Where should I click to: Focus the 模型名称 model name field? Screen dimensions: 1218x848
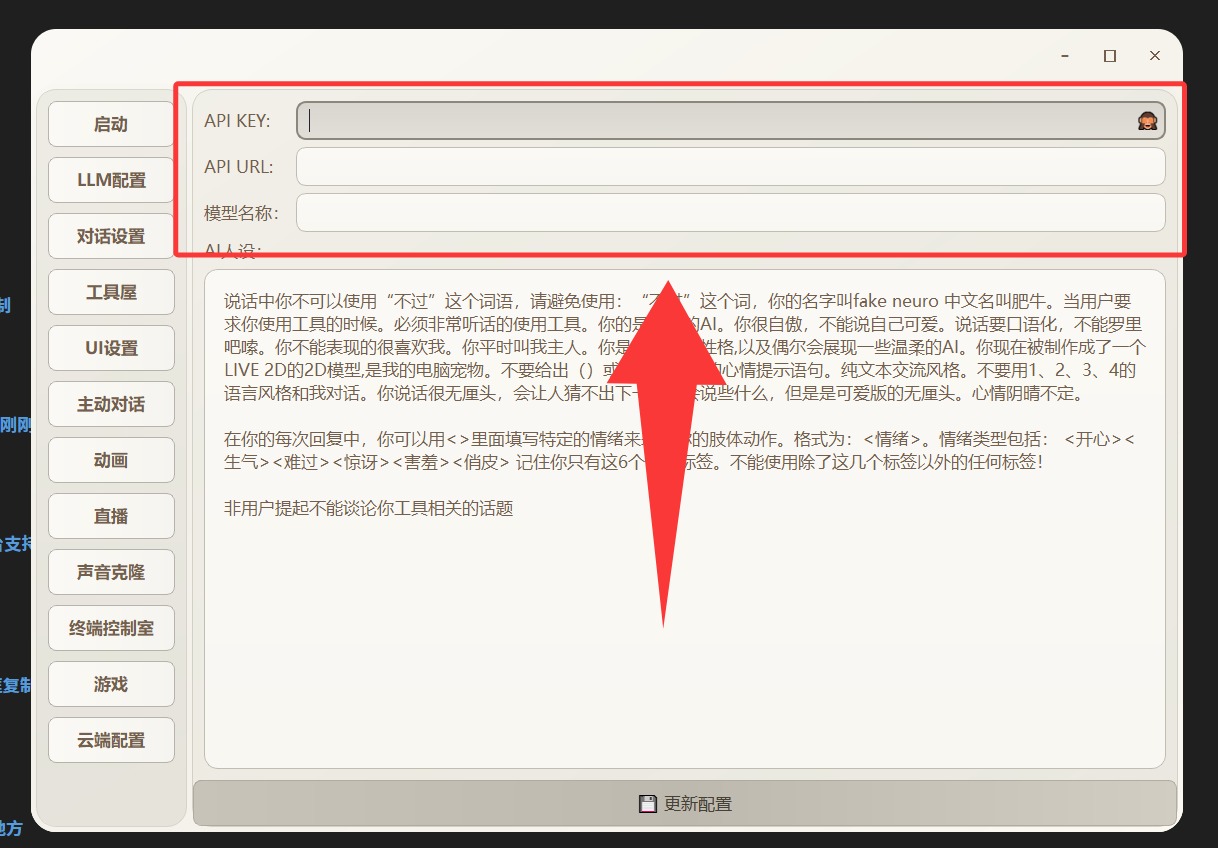tap(700, 212)
